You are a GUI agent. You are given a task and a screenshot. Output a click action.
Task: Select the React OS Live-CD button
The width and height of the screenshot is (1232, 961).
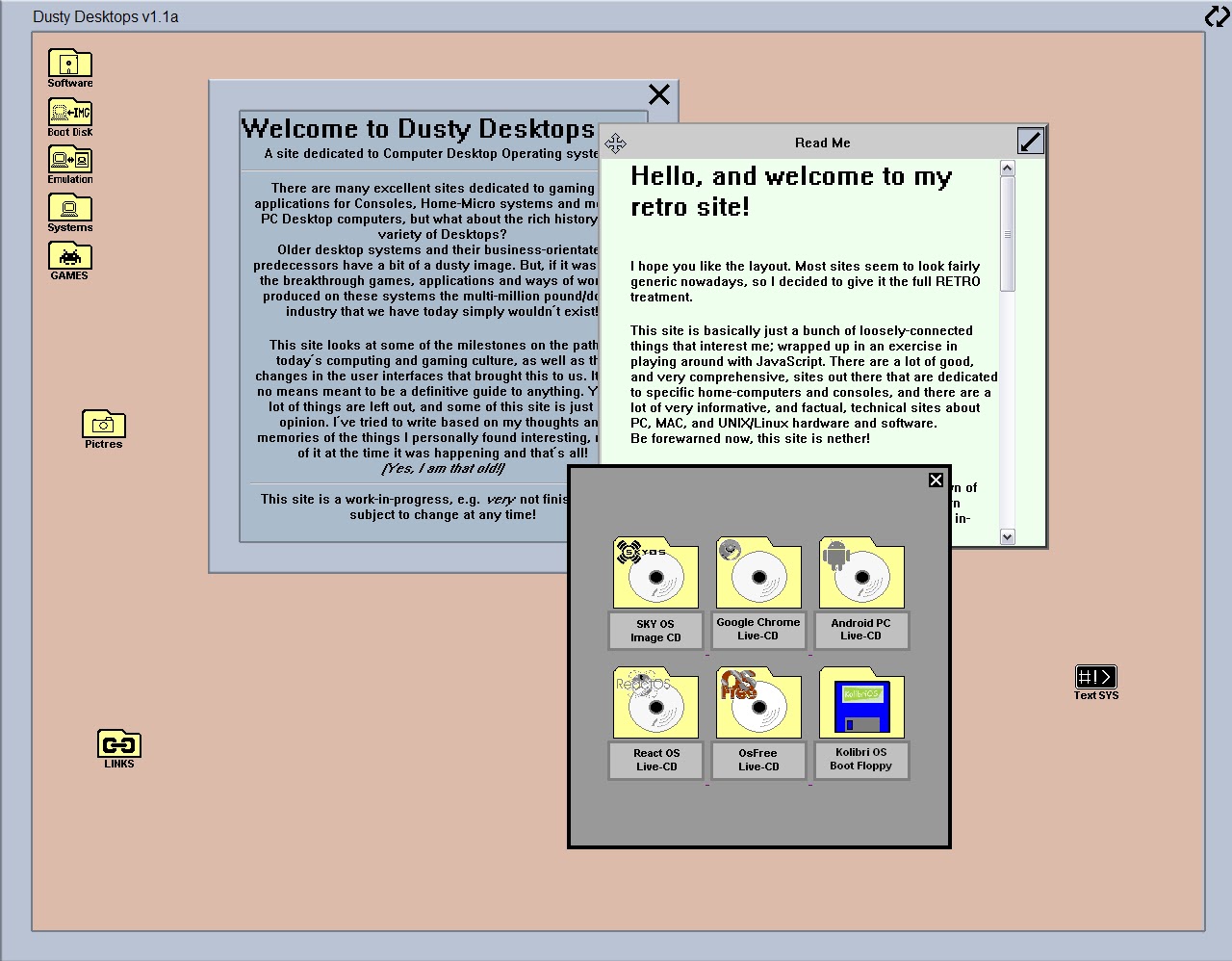[x=655, y=761]
